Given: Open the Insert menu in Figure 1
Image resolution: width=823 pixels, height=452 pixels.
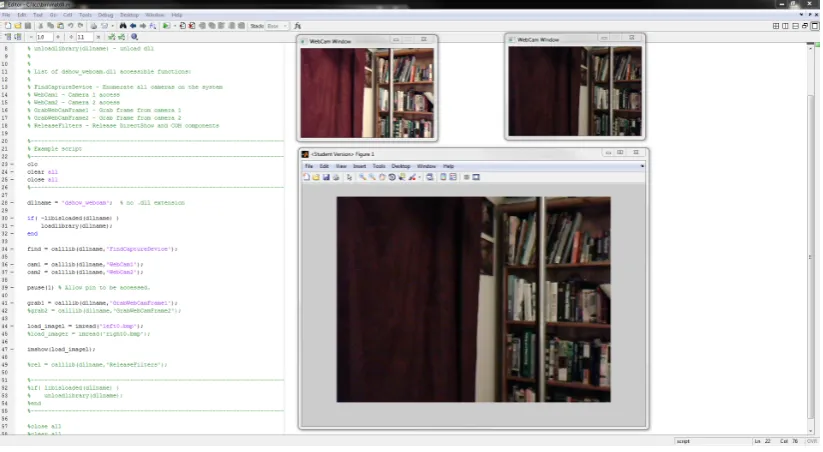Looking at the screenshot, I should (x=360, y=166).
